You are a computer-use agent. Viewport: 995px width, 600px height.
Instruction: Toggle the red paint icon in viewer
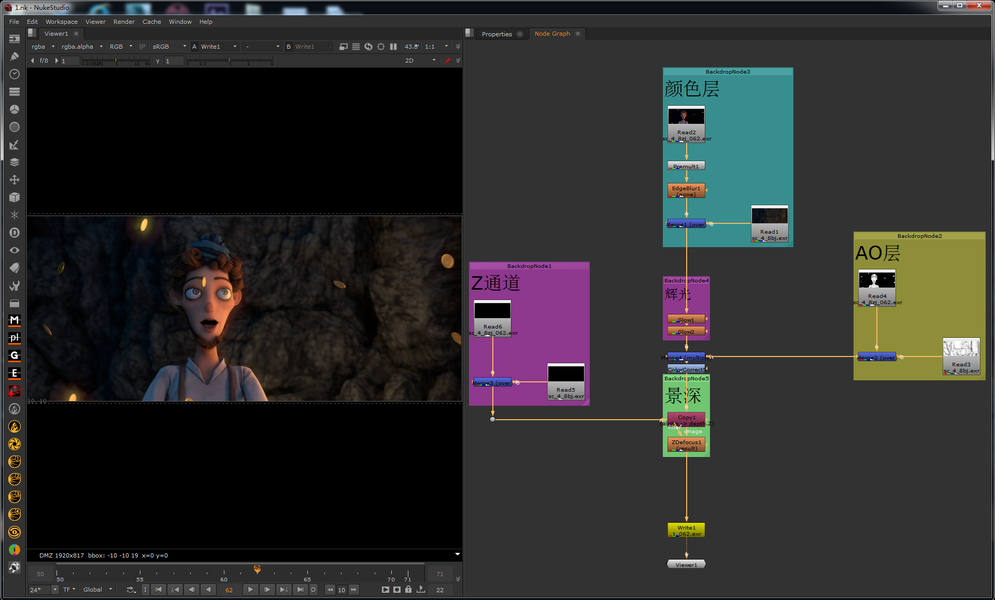click(x=448, y=60)
